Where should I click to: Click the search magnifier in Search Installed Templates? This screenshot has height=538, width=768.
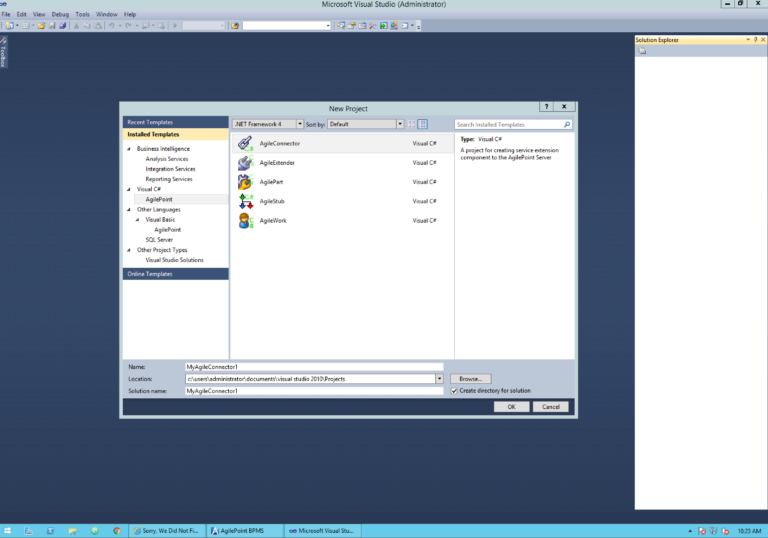567,124
